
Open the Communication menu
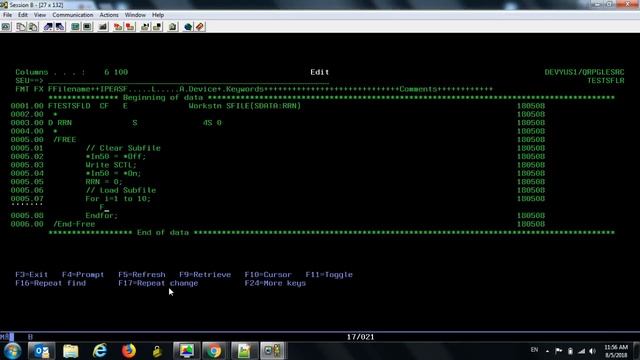tap(73, 15)
